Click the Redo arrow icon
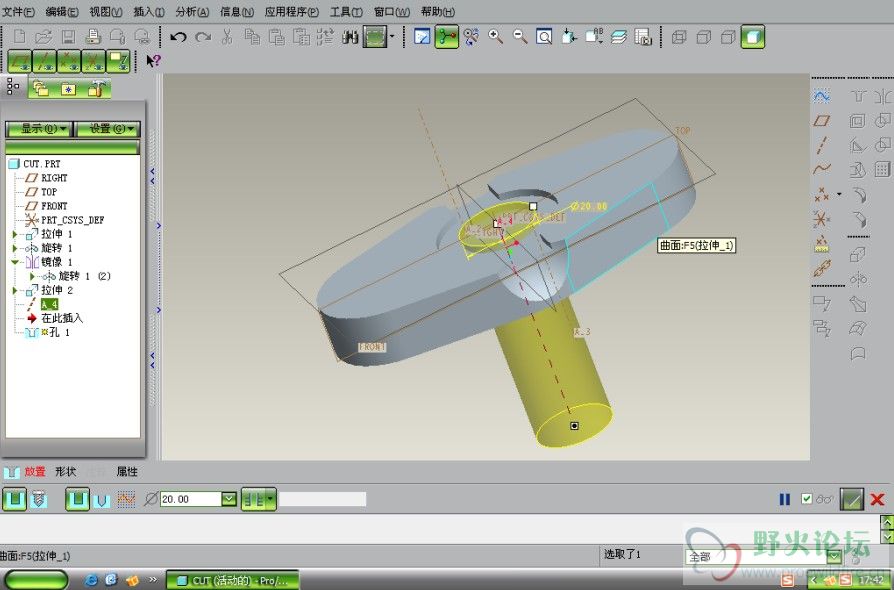The image size is (894, 590). pos(203,38)
